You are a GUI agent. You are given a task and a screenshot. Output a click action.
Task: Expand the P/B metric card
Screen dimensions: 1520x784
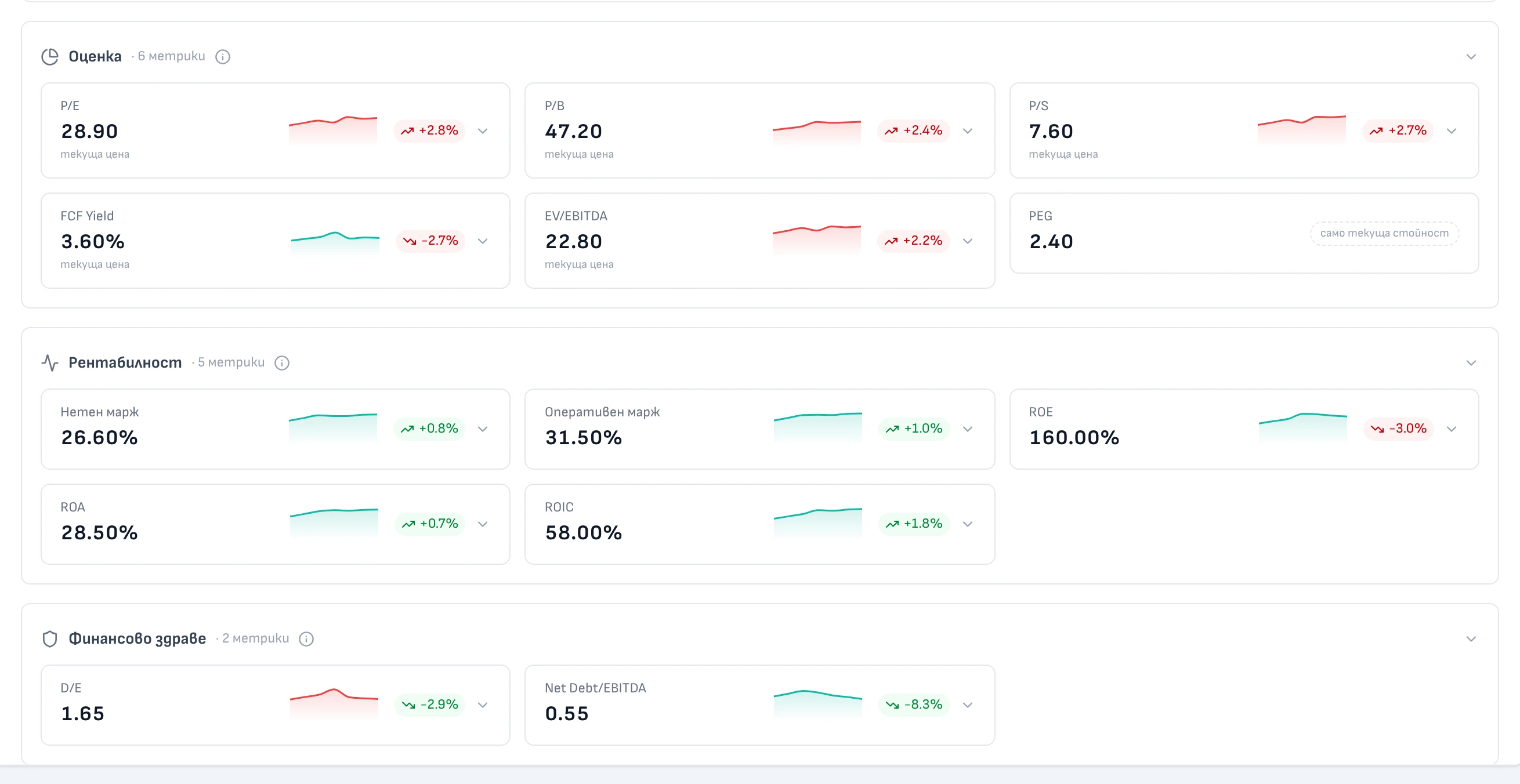point(968,131)
